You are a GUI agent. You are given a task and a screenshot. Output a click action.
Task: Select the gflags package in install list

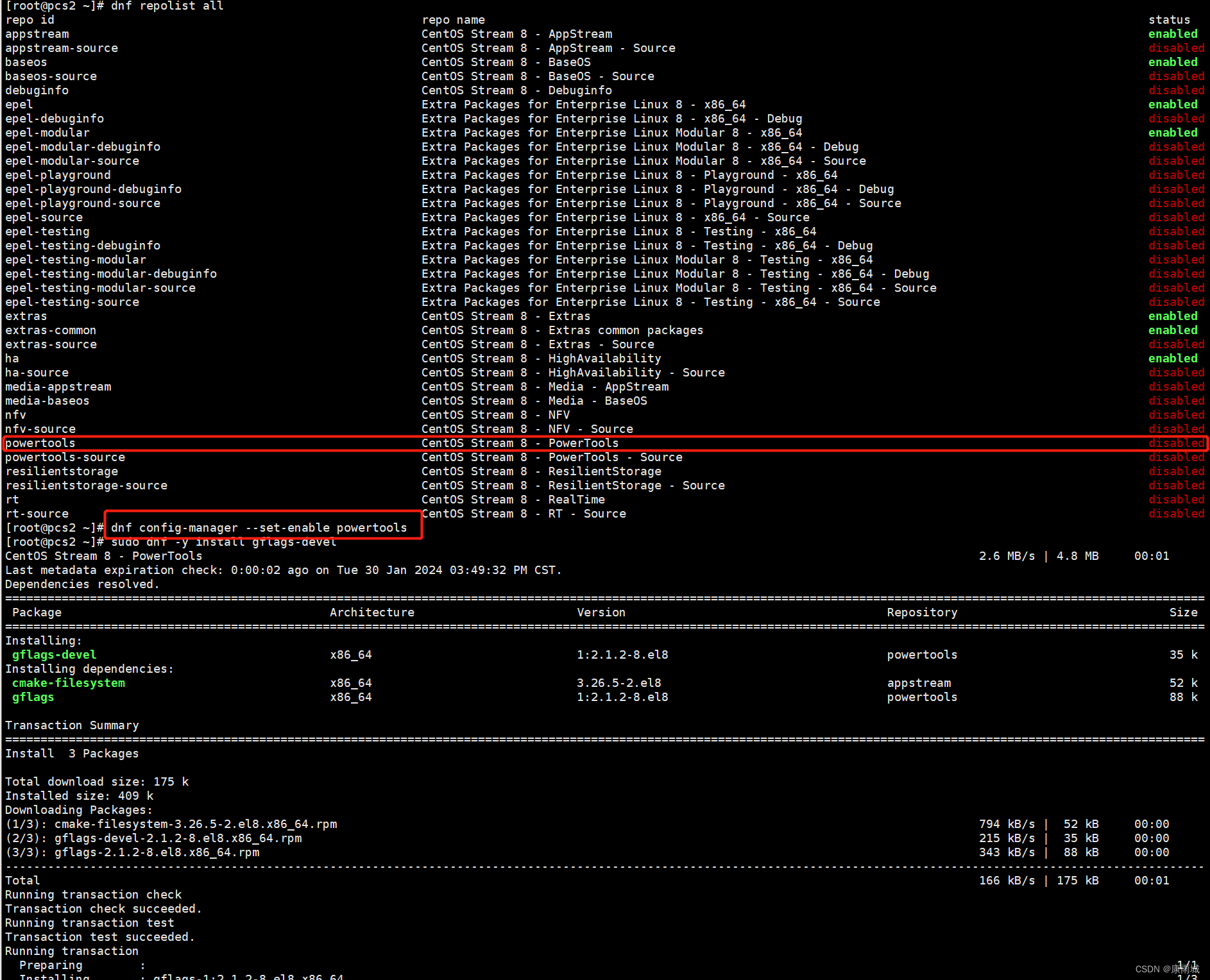click(x=33, y=697)
